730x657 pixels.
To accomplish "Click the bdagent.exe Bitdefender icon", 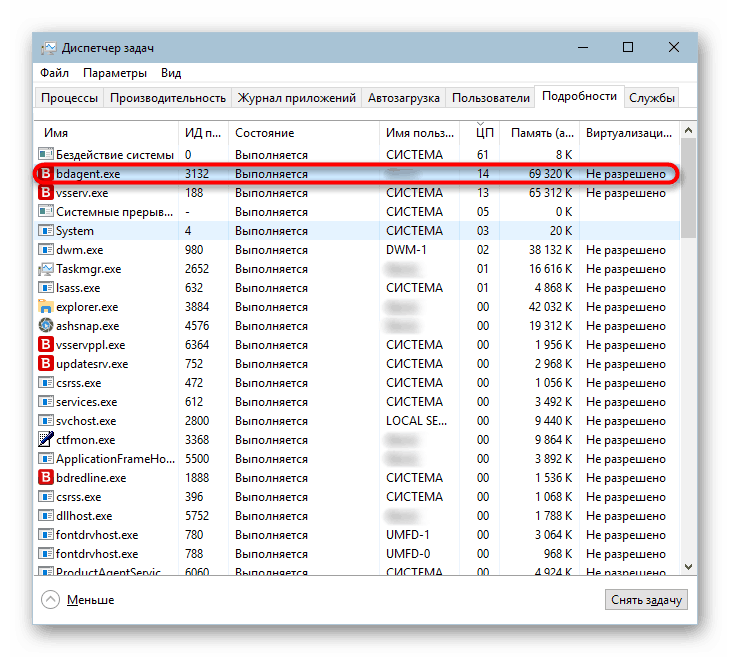I will (x=46, y=174).
